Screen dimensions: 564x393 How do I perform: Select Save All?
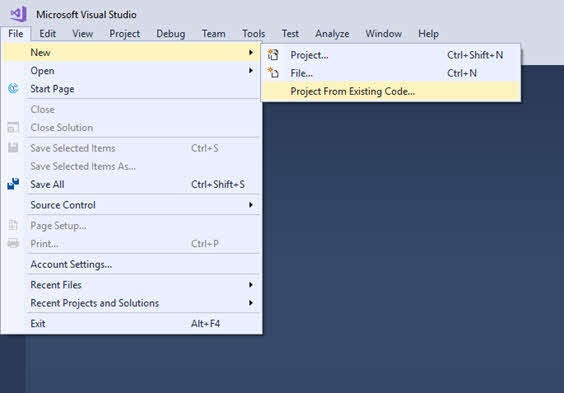point(131,184)
